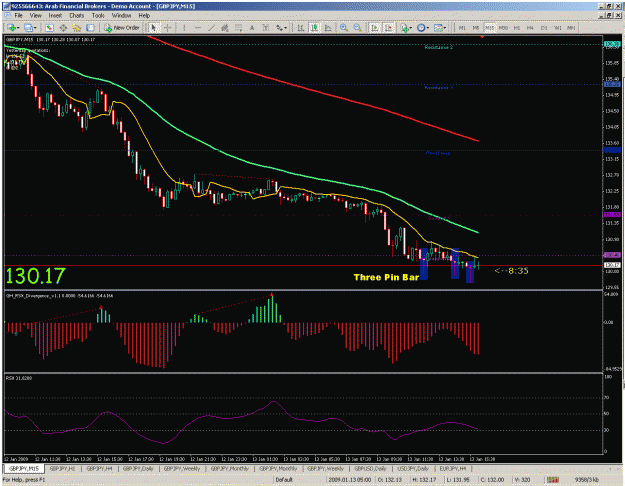Screen dimensions: 625x486
Task: Open the Templates toolbar icon
Action: click(438, 28)
